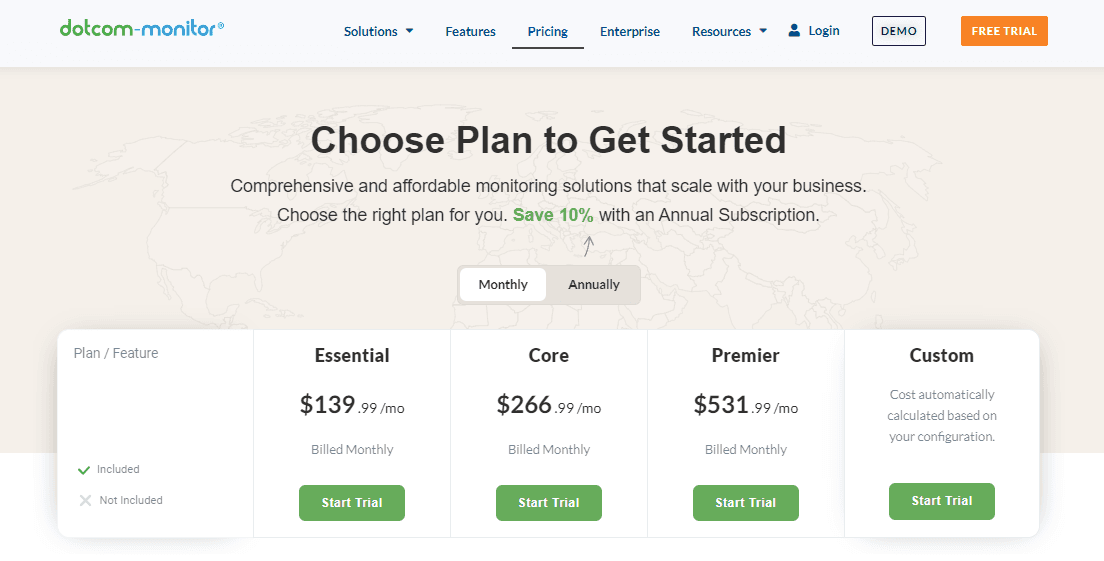Viewport: 1104px width, 561px height.
Task: Expand the Solutions dropdown arrow
Action: click(410, 31)
